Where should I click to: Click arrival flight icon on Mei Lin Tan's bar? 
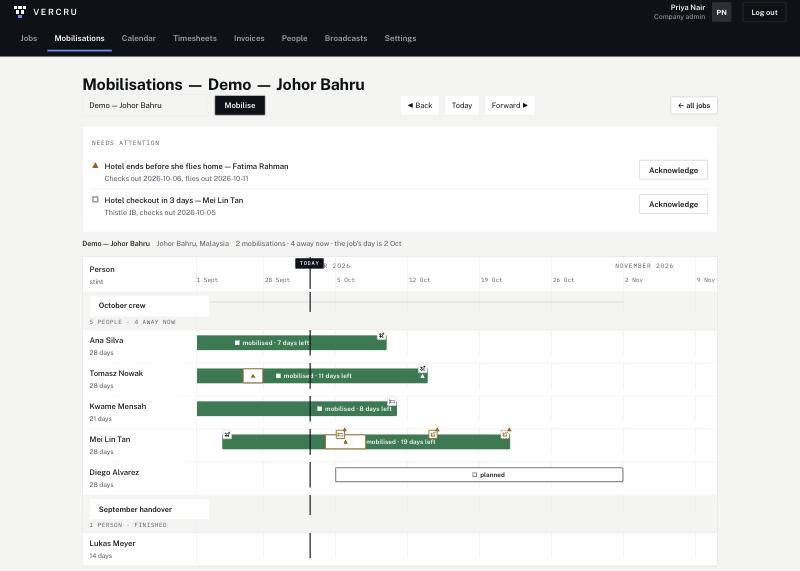tap(227, 435)
